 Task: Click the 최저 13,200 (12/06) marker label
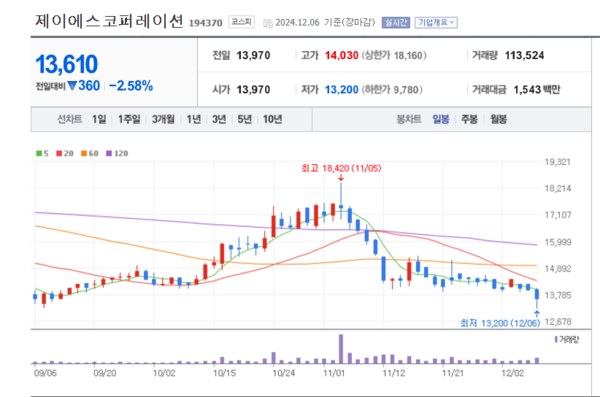(500, 323)
